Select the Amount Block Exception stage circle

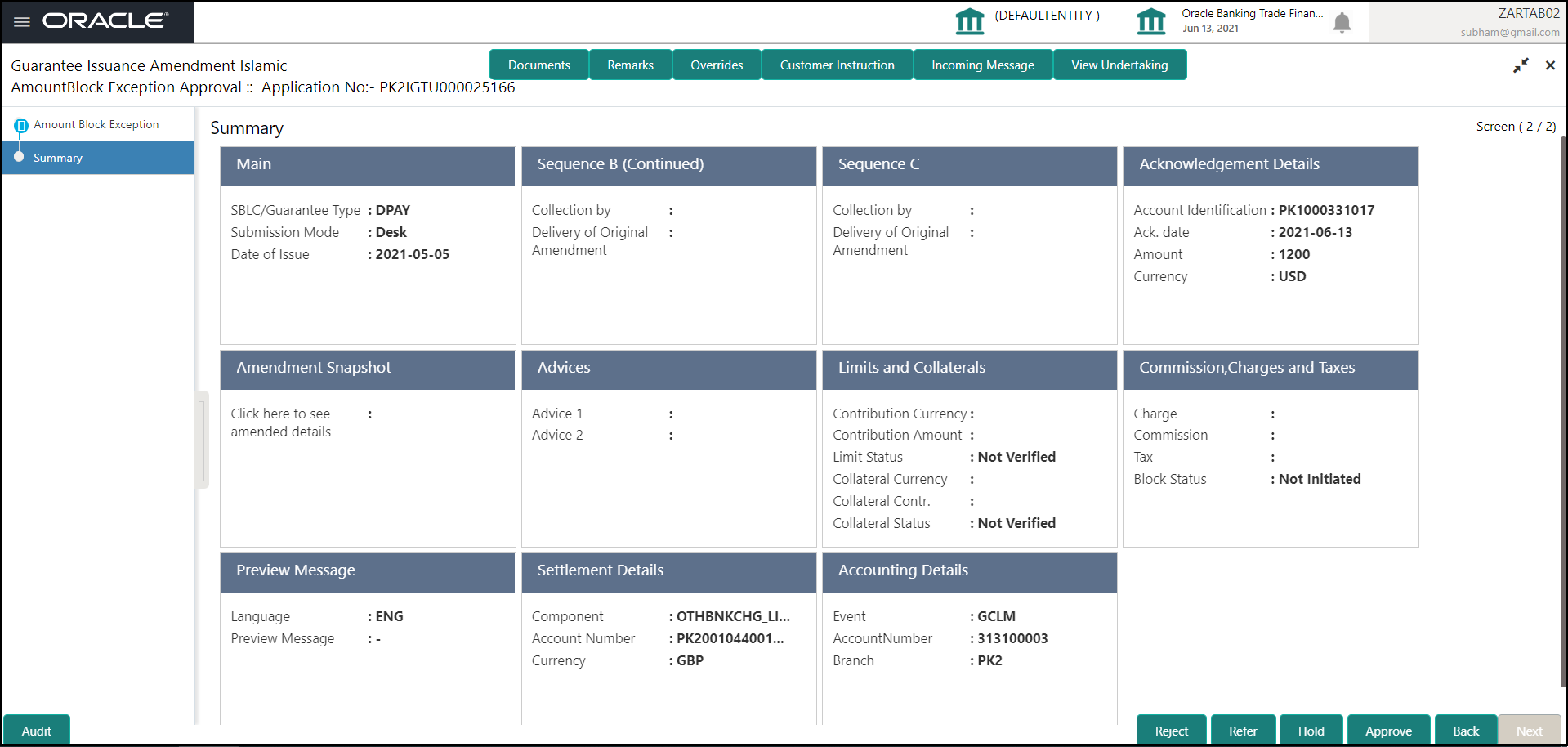coord(21,124)
